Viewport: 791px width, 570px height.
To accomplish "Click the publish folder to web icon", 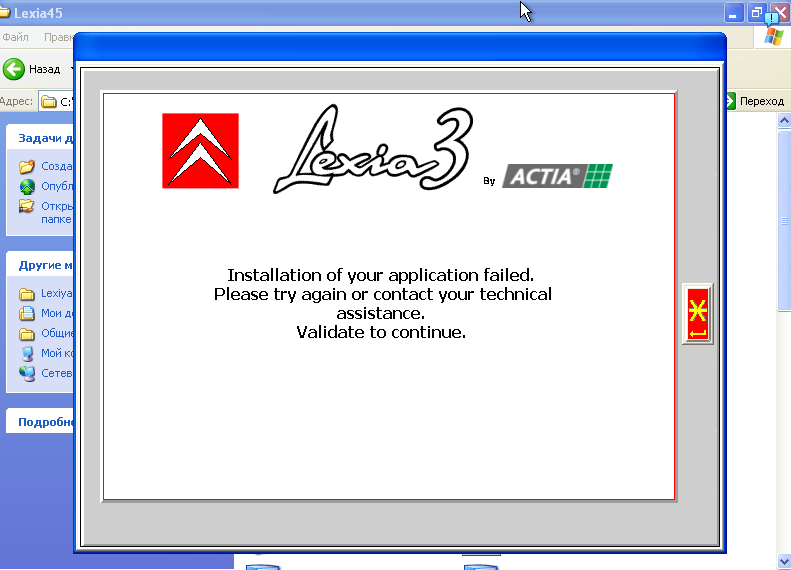I will [27, 186].
